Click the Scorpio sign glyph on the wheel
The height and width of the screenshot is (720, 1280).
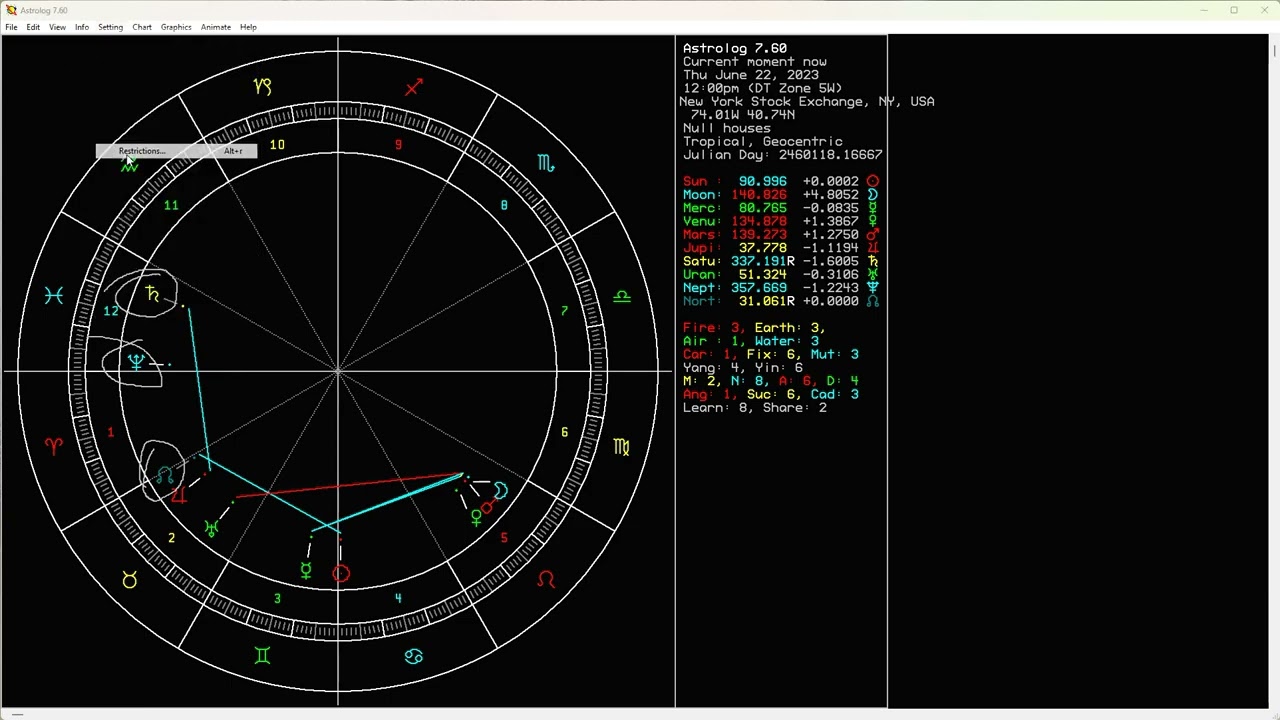coord(545,163)
